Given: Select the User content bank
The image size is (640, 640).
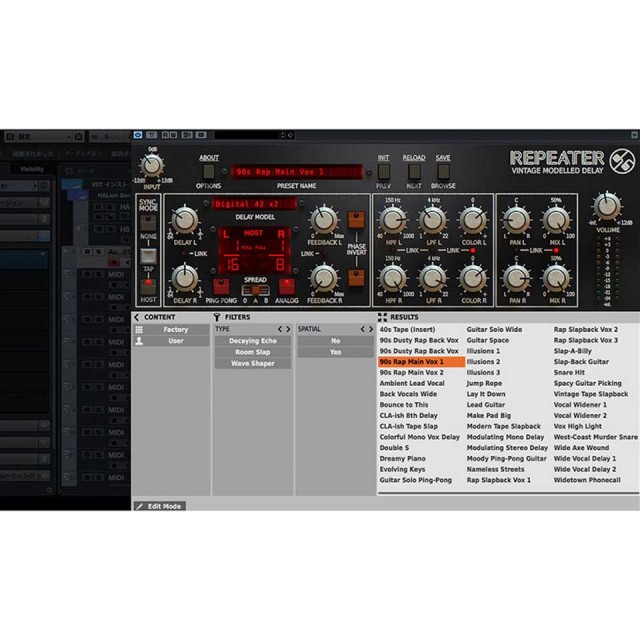Looking at the screenshot, I should click(x=176, y=341).
